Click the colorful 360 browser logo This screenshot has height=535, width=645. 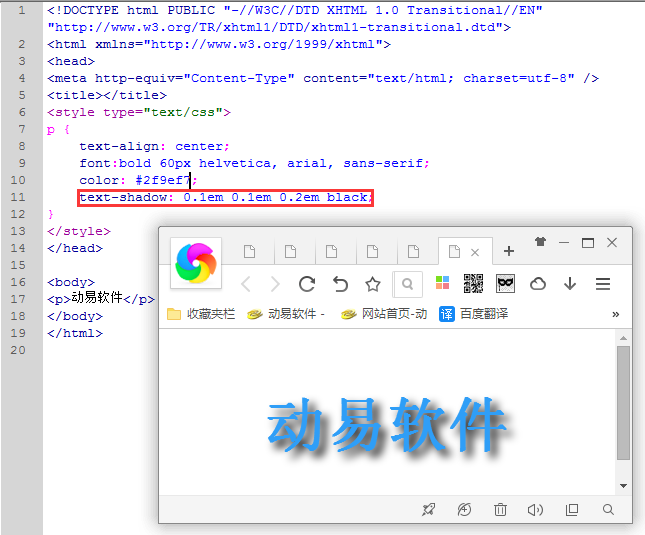pos(196,262)
